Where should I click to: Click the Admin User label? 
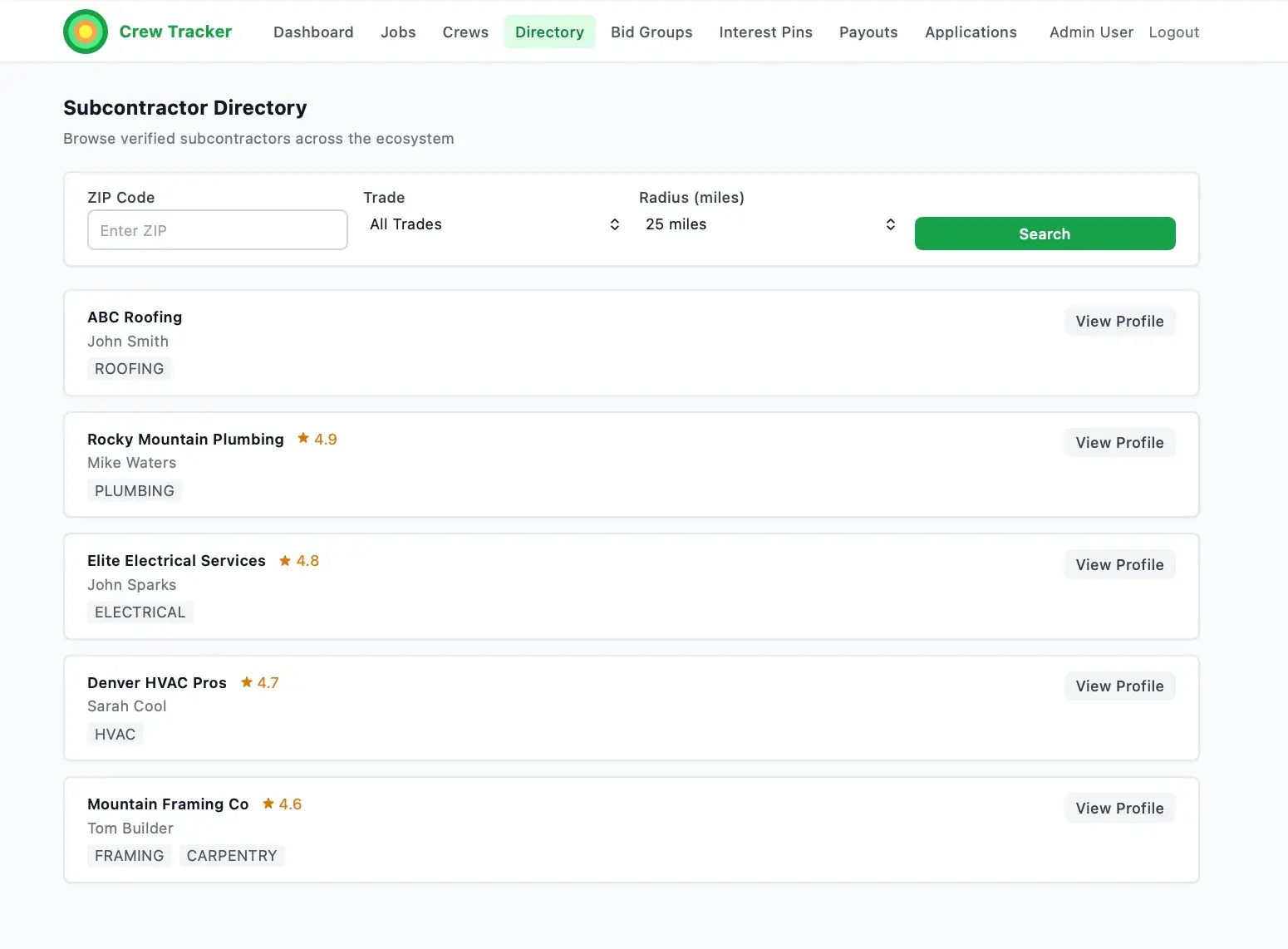(x=1091, y=32)
